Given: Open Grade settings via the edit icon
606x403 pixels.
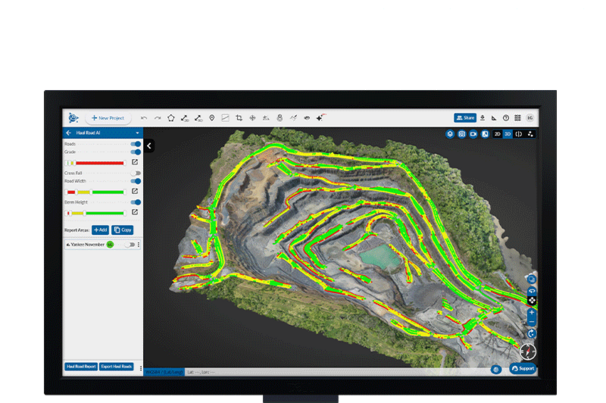Looking at the screenshot, I should (135, 162).
